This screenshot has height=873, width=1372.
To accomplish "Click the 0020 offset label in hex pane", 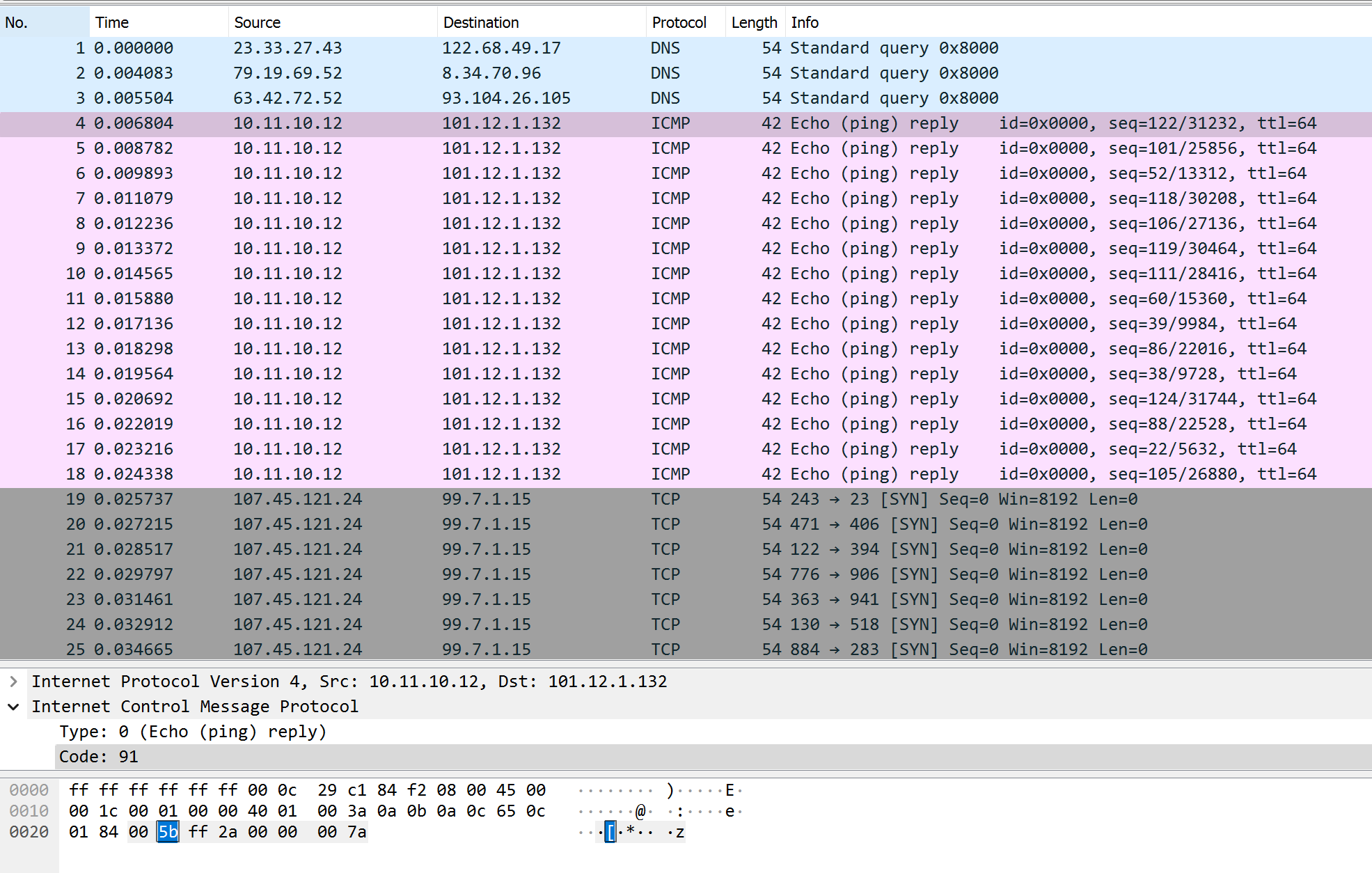I will click(x=29, y=831).
